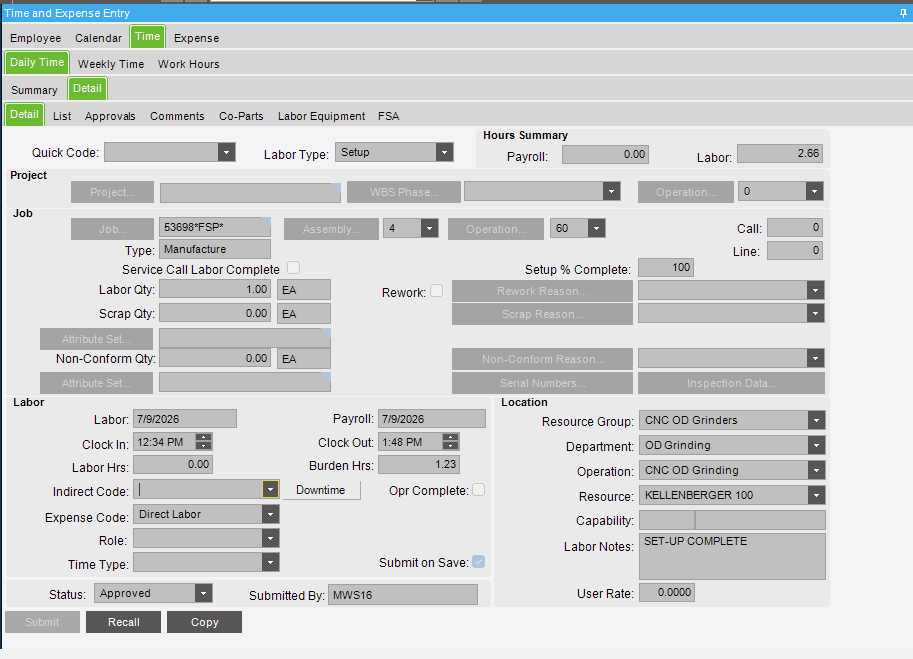Click the Labor date field 7/9/2026
The height and width of the screenshot is (659, 913).
point(185,419)
